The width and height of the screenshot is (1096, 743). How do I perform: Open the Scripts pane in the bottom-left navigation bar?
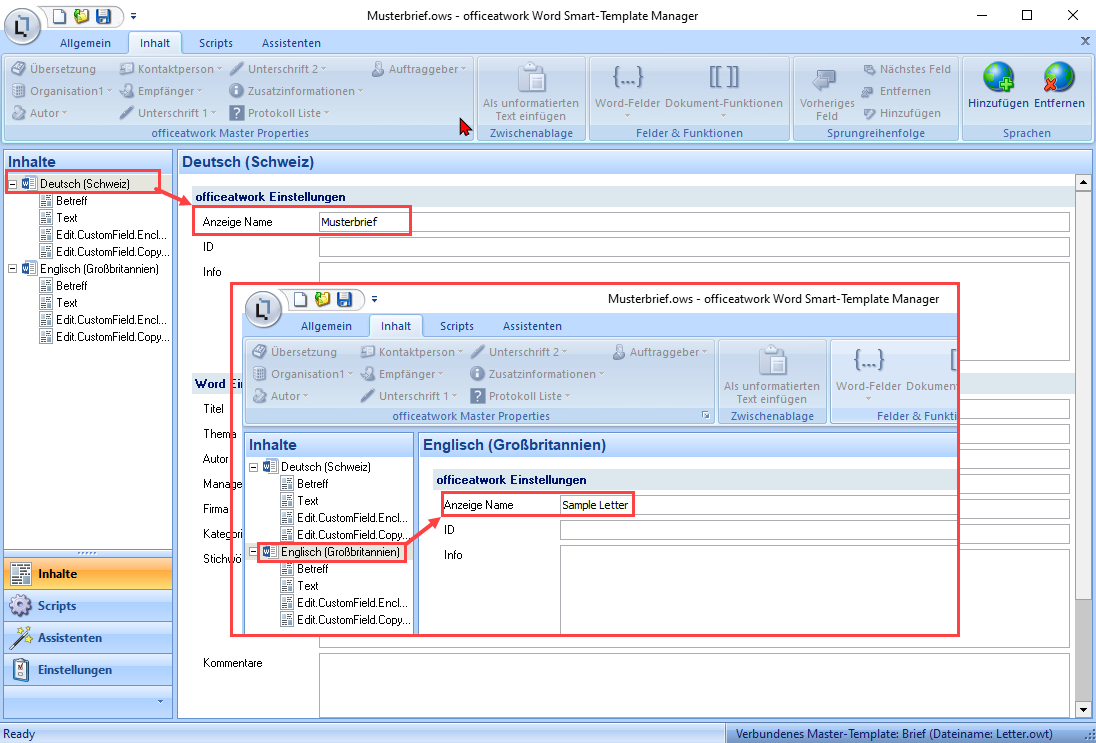point(88,606)
